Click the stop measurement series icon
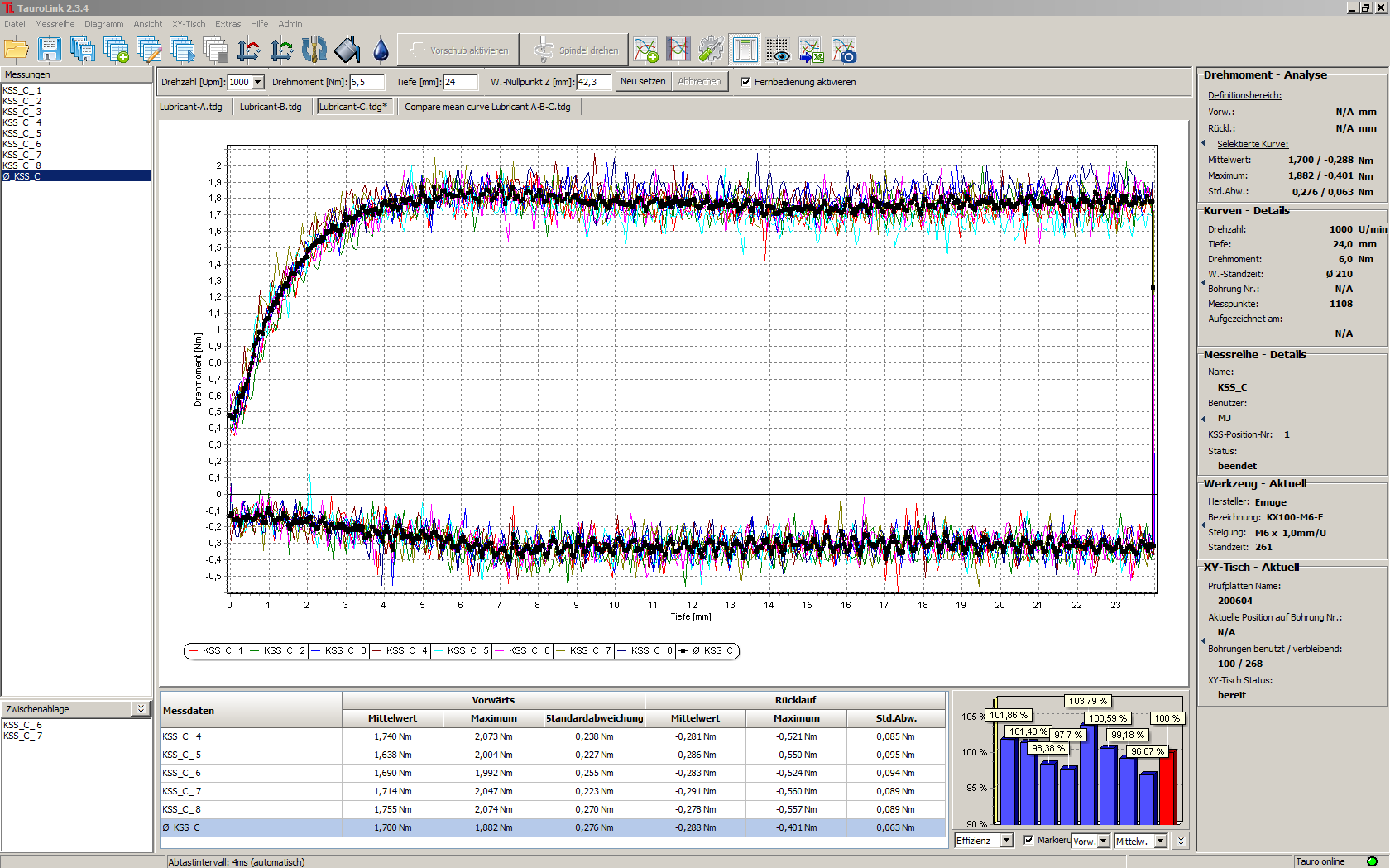1390x868 pixels. click(x=215, y=50)
